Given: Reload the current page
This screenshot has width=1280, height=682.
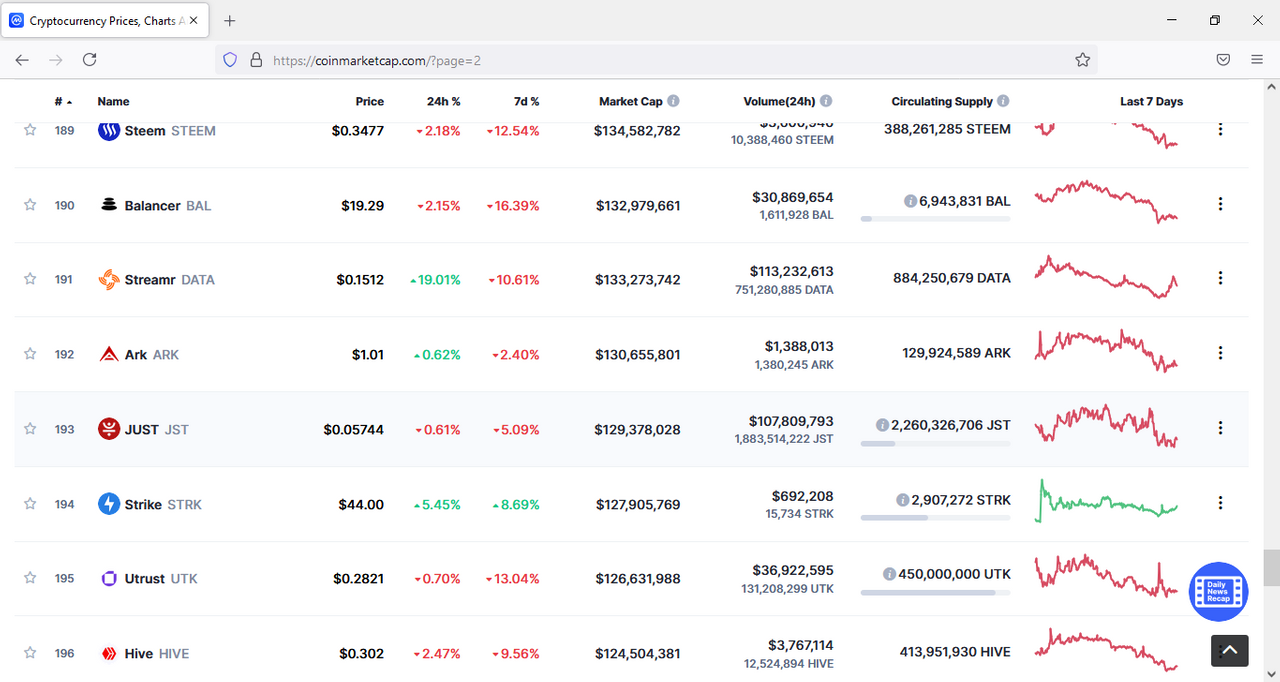Looking at the screenshot, I should coord(89,60).
